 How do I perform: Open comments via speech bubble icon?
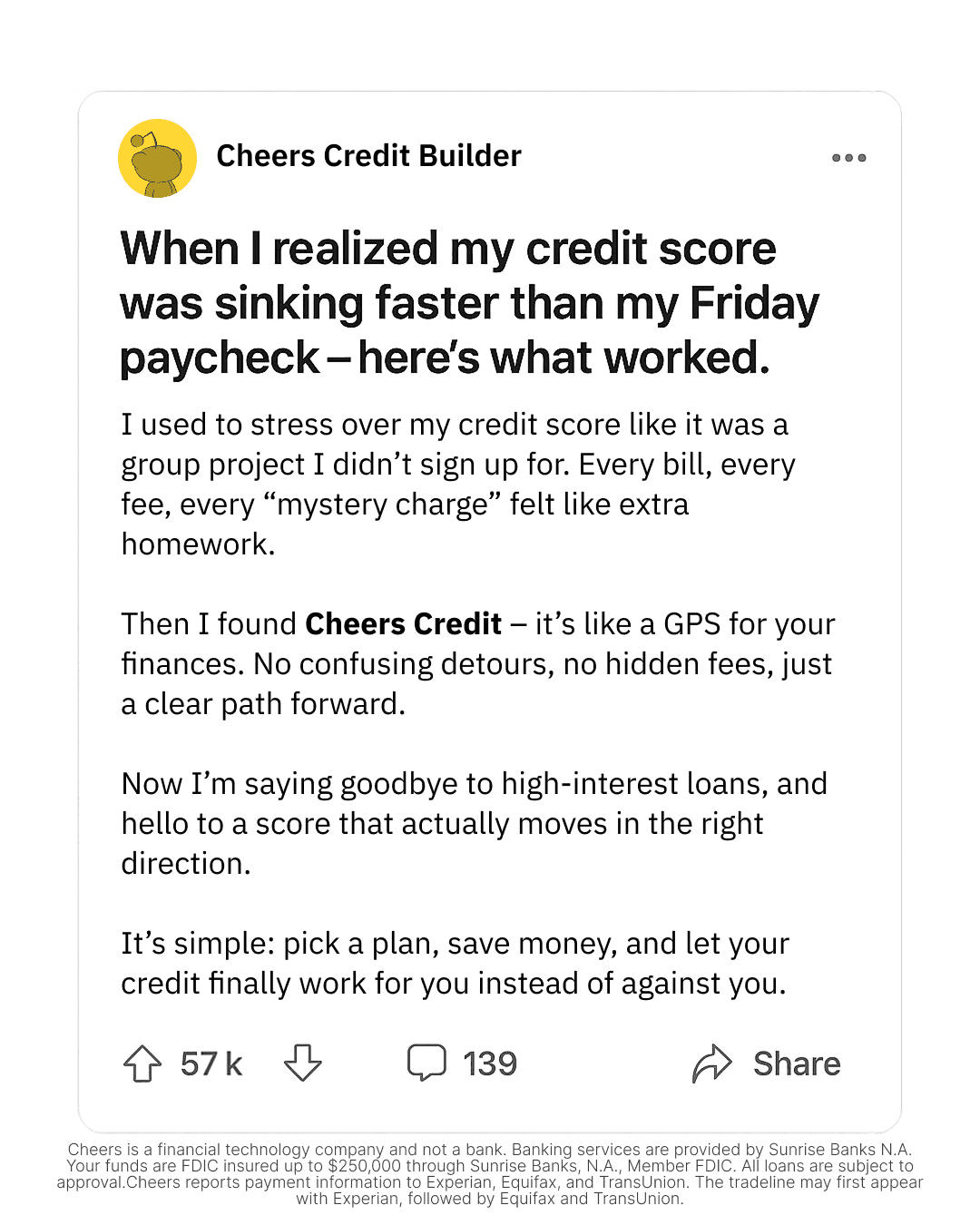pyautogui.click(x=426, y=1063)
